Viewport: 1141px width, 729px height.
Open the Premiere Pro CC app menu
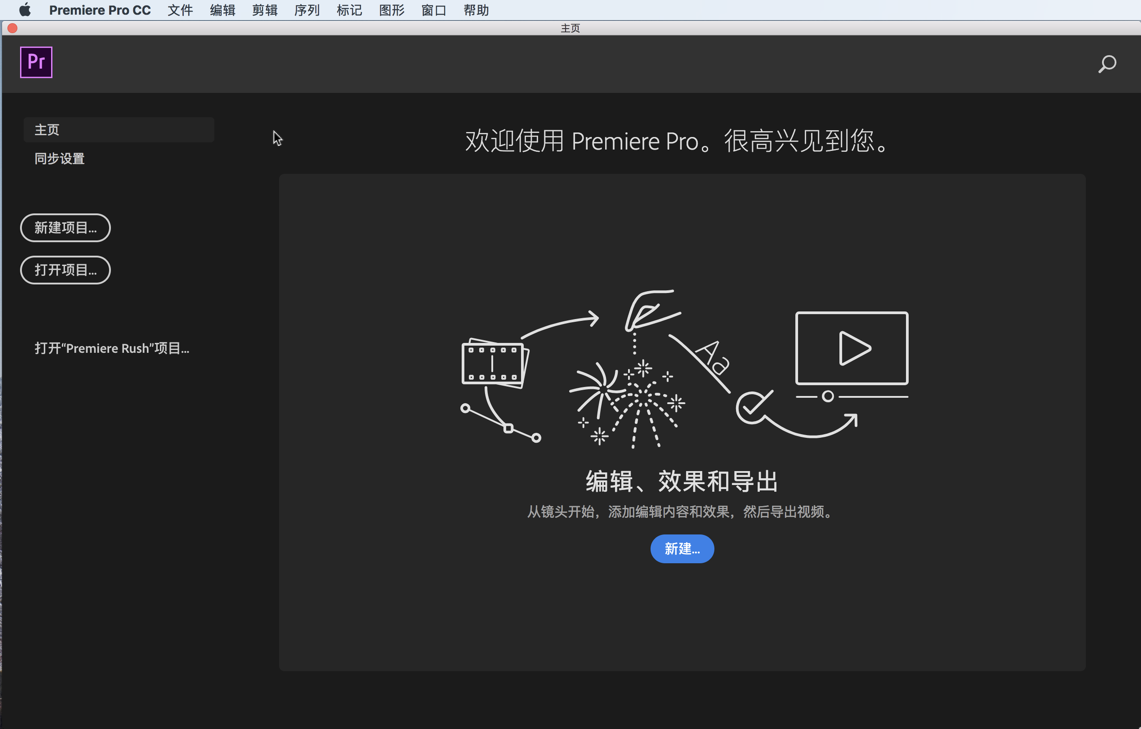100,10
